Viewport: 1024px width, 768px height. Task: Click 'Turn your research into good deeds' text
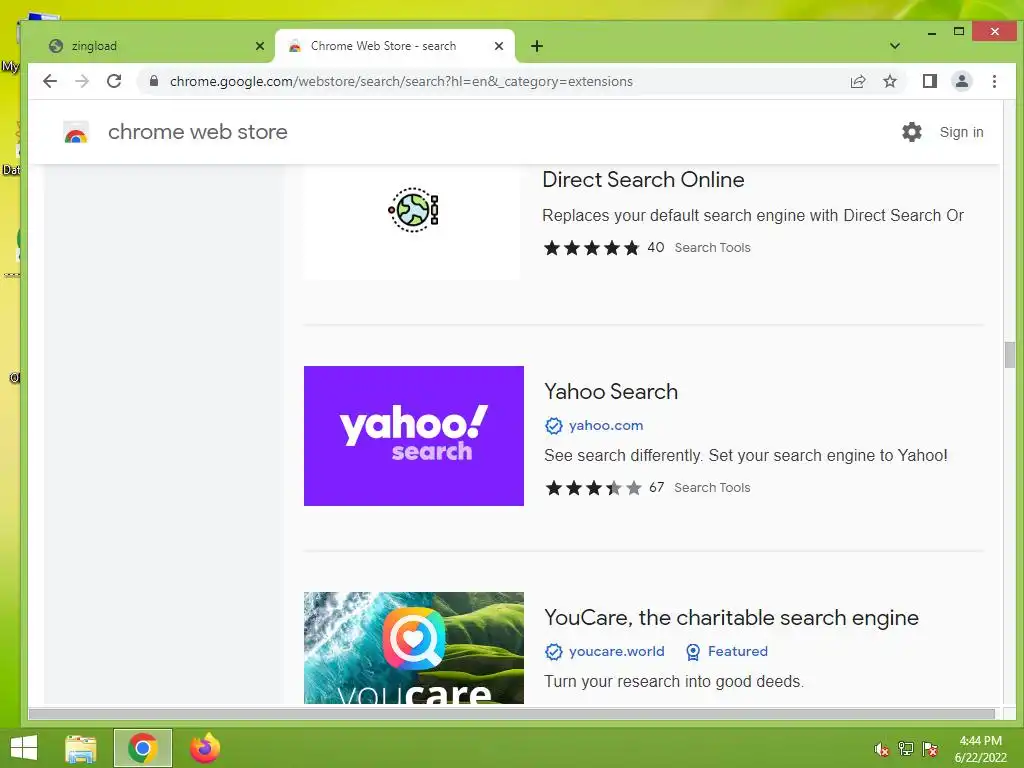(x=673, y=681)
